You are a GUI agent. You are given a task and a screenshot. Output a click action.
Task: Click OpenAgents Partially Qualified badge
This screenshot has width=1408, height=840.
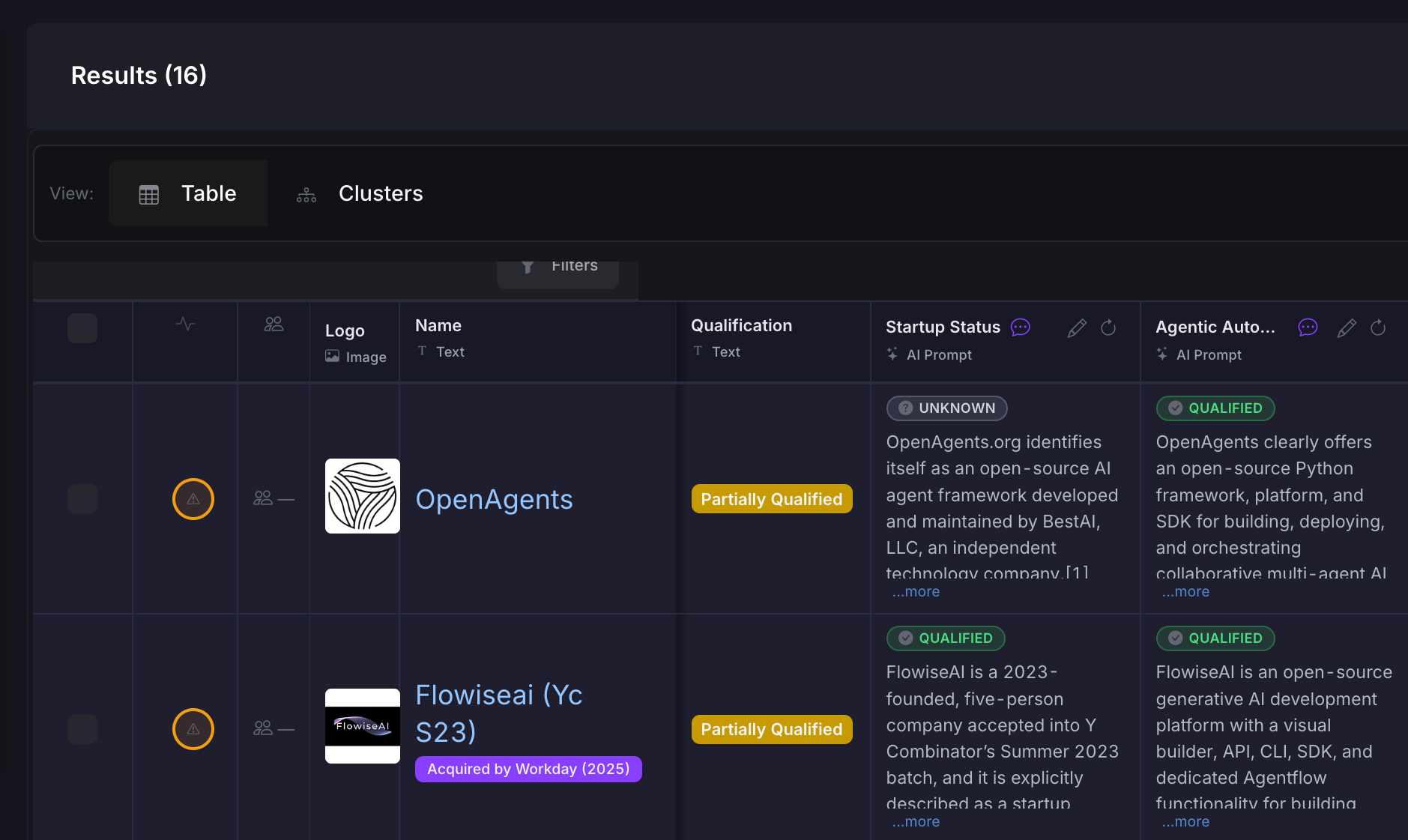click(x=772, y=499)
